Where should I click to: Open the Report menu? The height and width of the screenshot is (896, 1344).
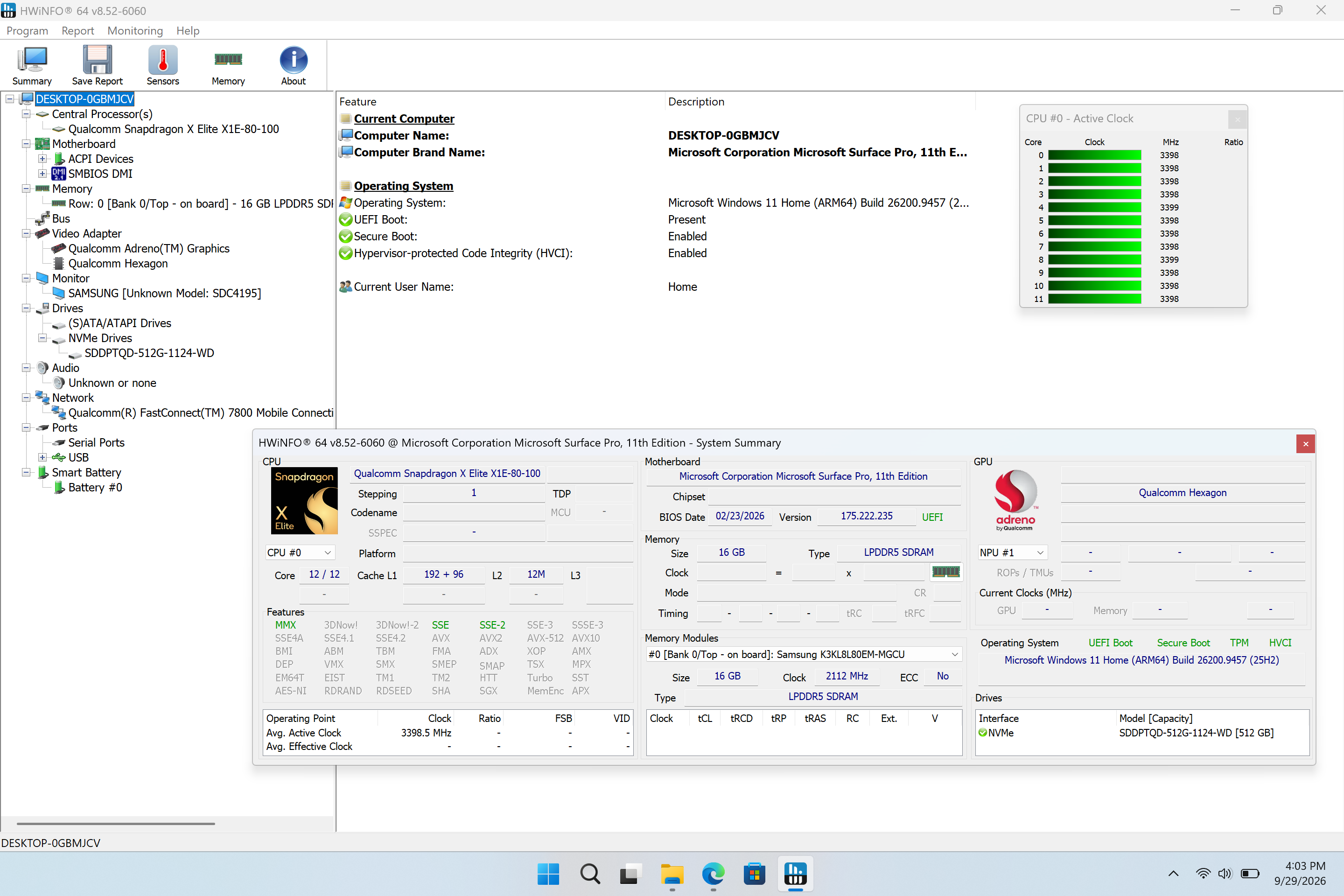pos(78,31)
